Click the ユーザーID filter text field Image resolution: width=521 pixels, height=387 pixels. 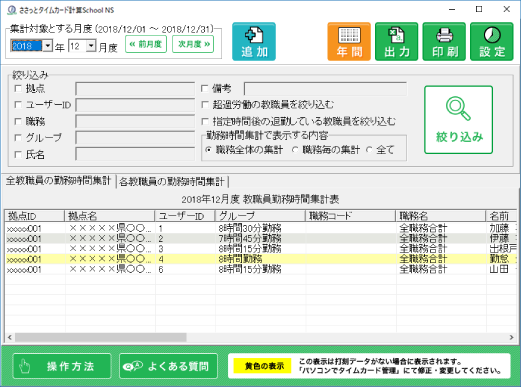(135, 105)
